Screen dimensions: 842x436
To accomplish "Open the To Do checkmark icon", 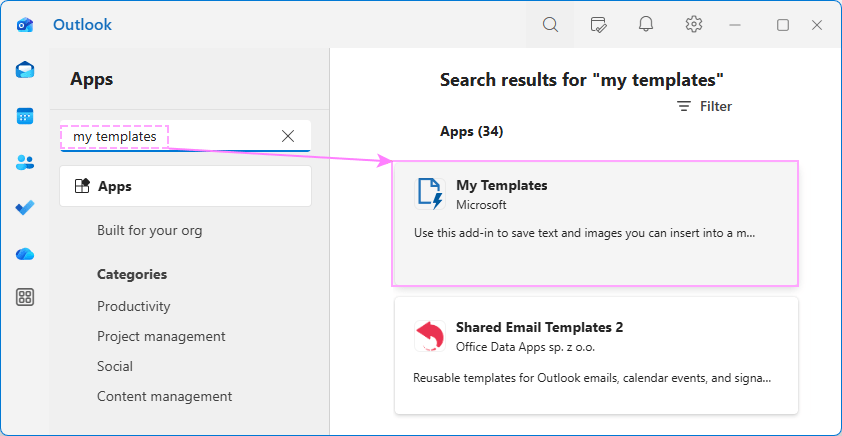I will (25, 208).
